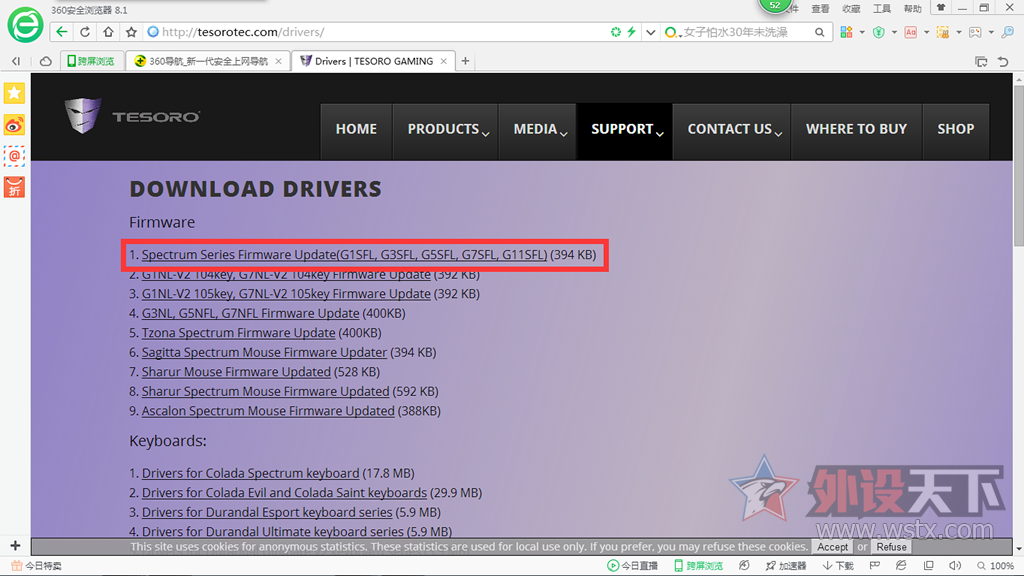Click 跨屏浏览 in status bar
The height and width of the screenshot is (576, 1024).
click(698, 566)
